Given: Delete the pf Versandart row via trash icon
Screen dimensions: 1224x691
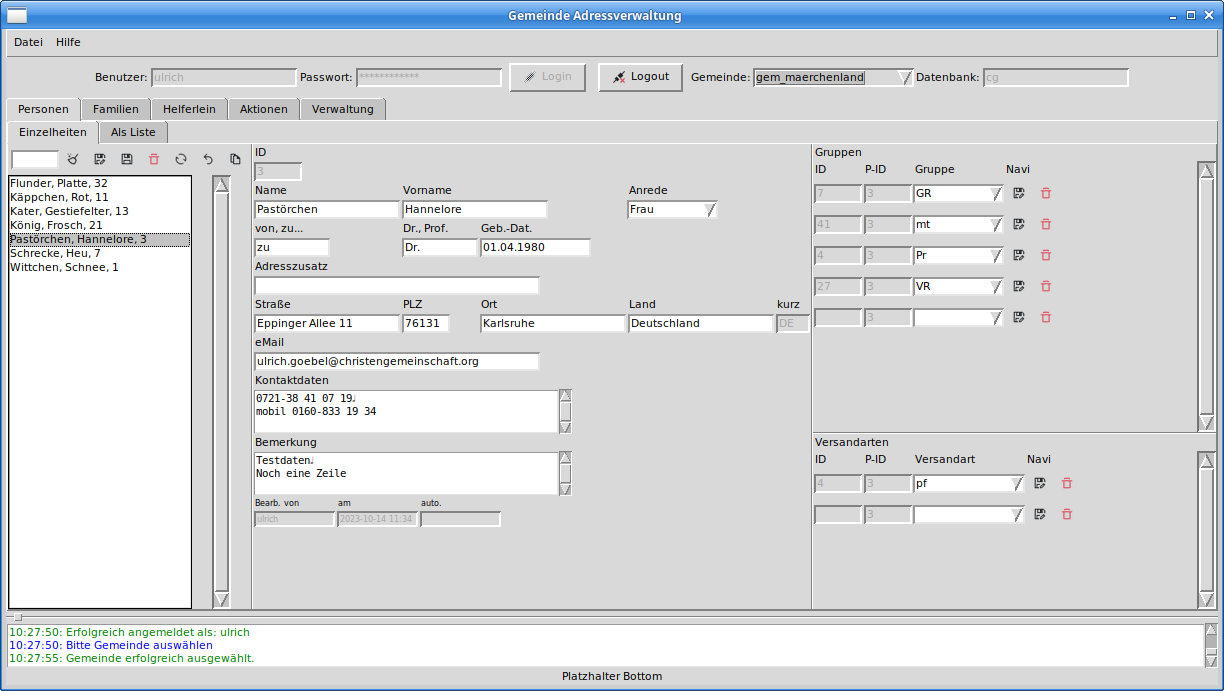Looking at the screenshot, I should click(1066, 483).
